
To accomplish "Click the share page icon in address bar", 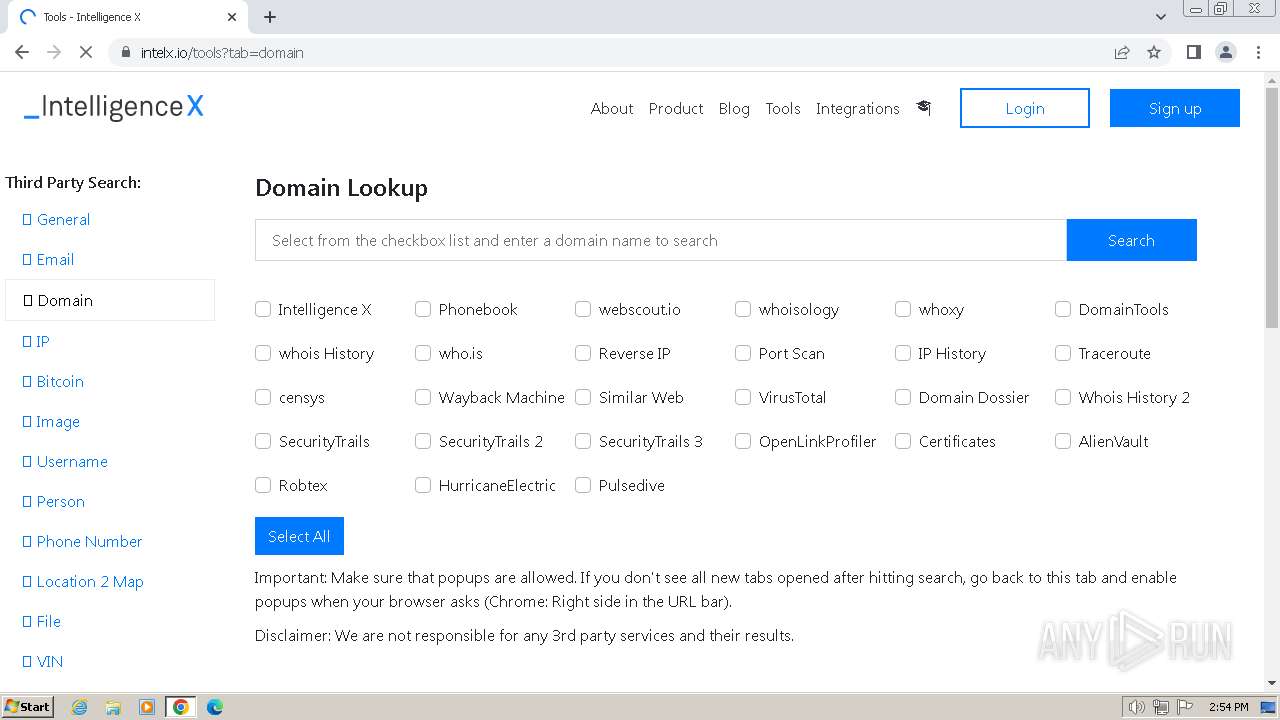I will tap(1122, 52).
